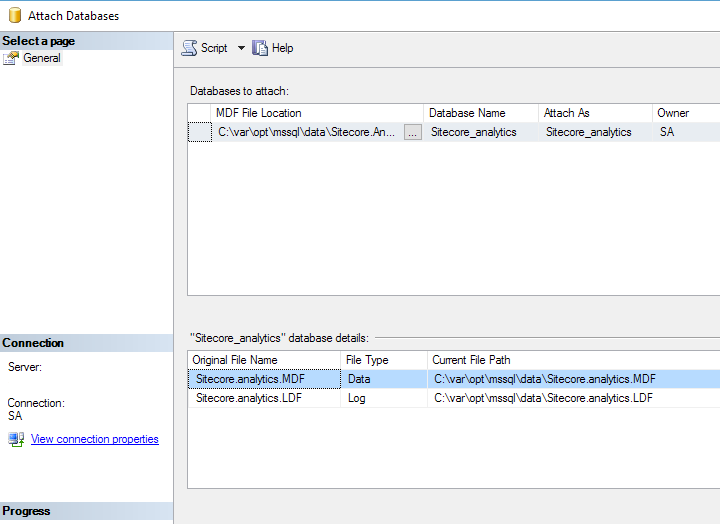Click the File Type column header

click(x=383, y=360)
